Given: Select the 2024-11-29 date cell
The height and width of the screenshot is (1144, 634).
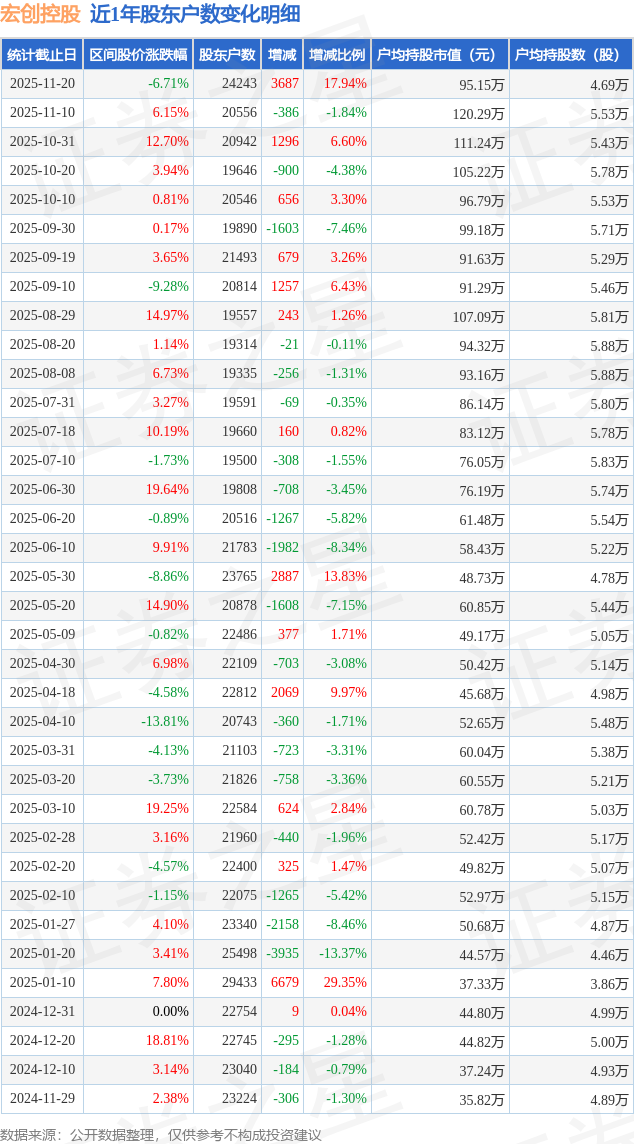Looking at the screenshot, I should coord(42,1099).
